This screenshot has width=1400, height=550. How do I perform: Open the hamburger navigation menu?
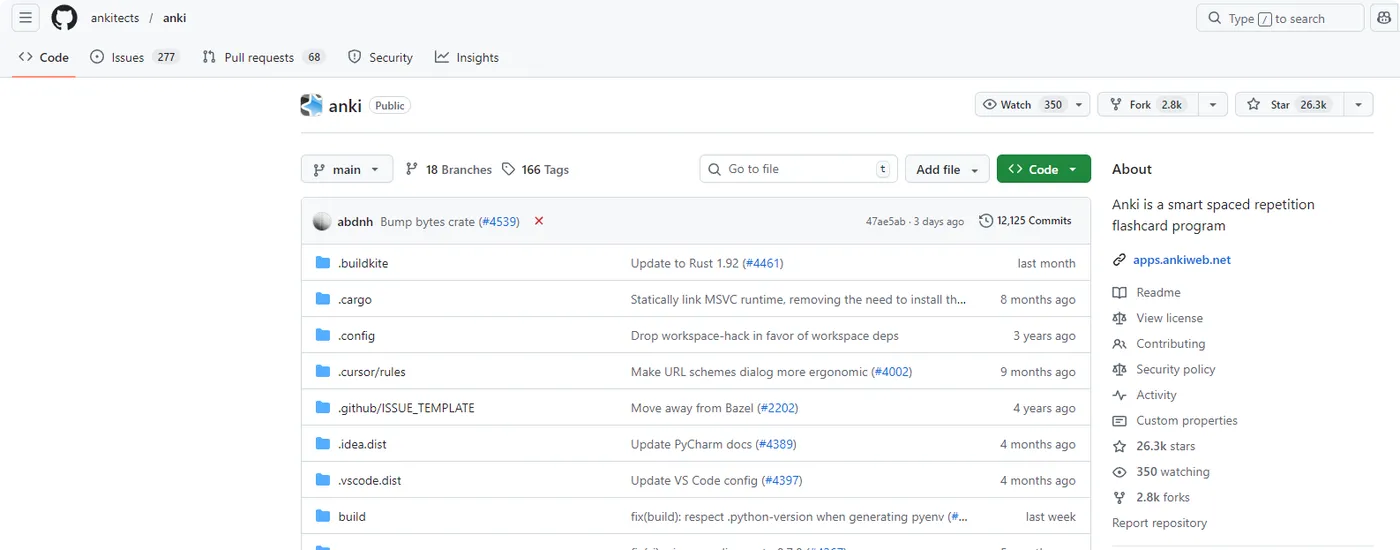tap(26, 18)
